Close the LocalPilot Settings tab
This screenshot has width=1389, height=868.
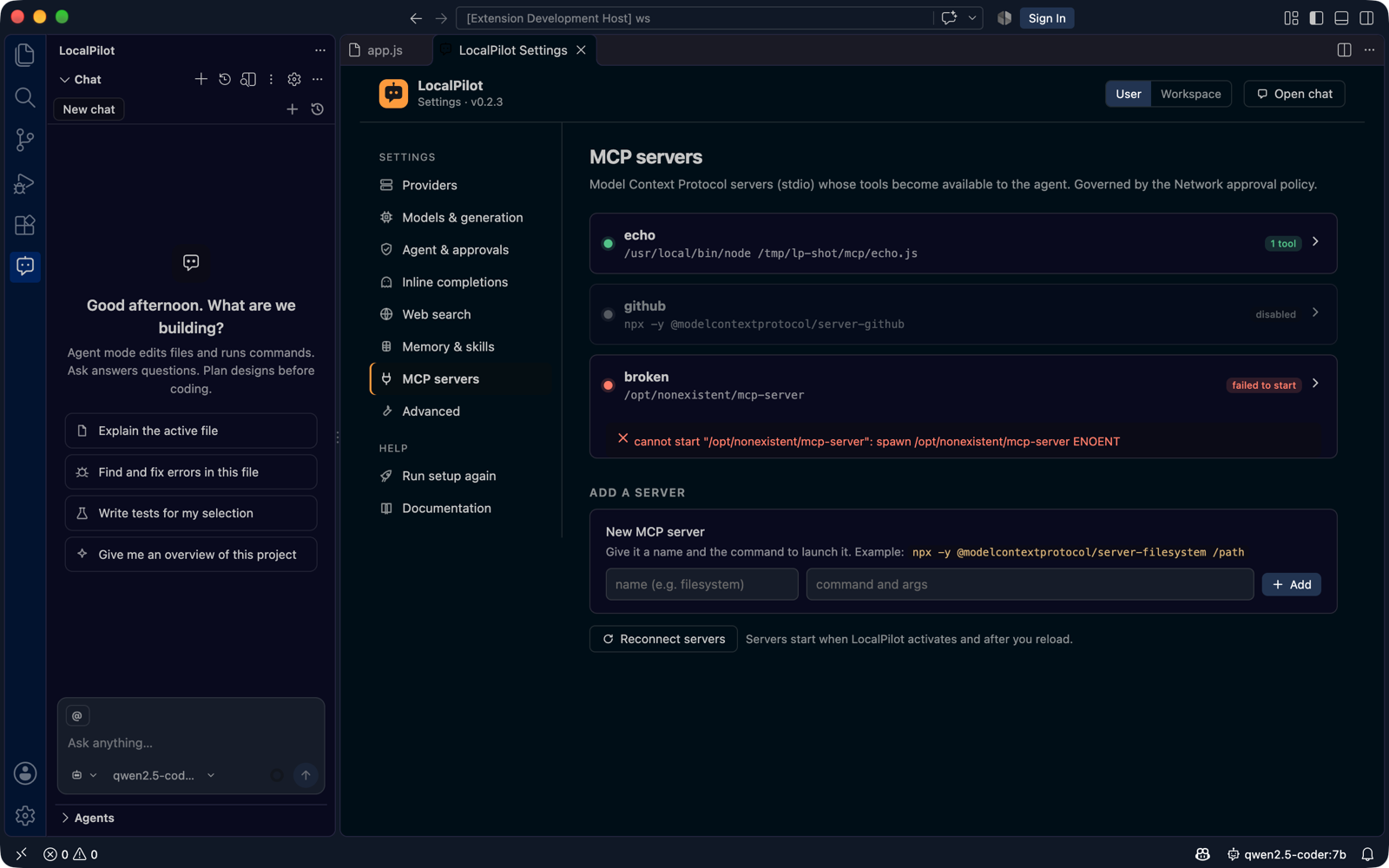tap(581, 50)
